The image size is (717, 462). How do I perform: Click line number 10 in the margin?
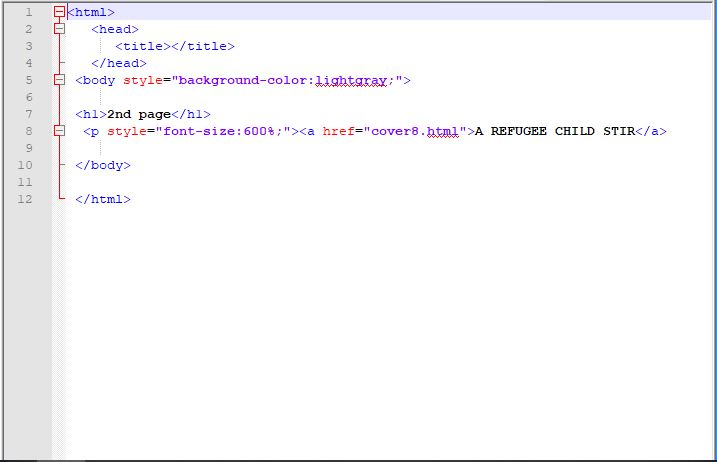[x=25, y=165]
